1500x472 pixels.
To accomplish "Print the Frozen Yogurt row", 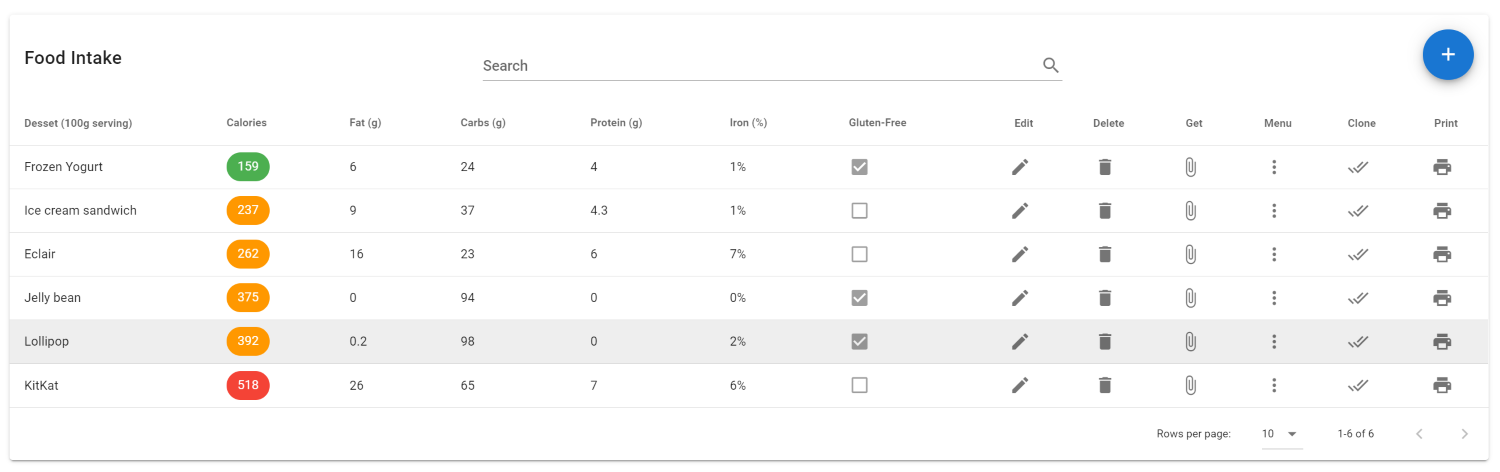I will click(x=1442, y=167).
